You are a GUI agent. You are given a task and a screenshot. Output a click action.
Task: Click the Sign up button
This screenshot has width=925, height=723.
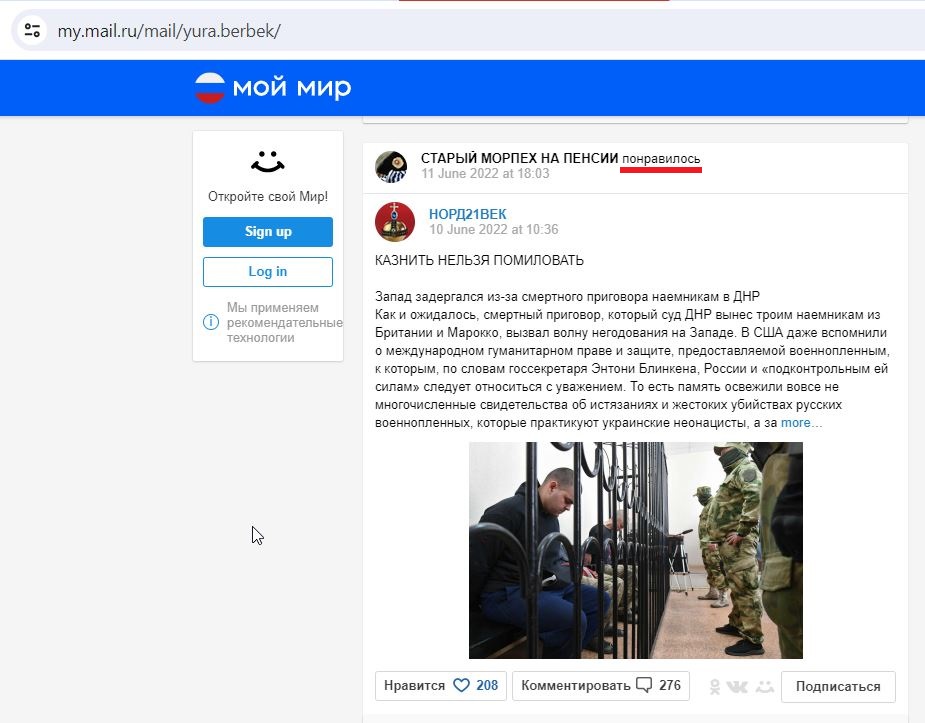pos(268,232)
